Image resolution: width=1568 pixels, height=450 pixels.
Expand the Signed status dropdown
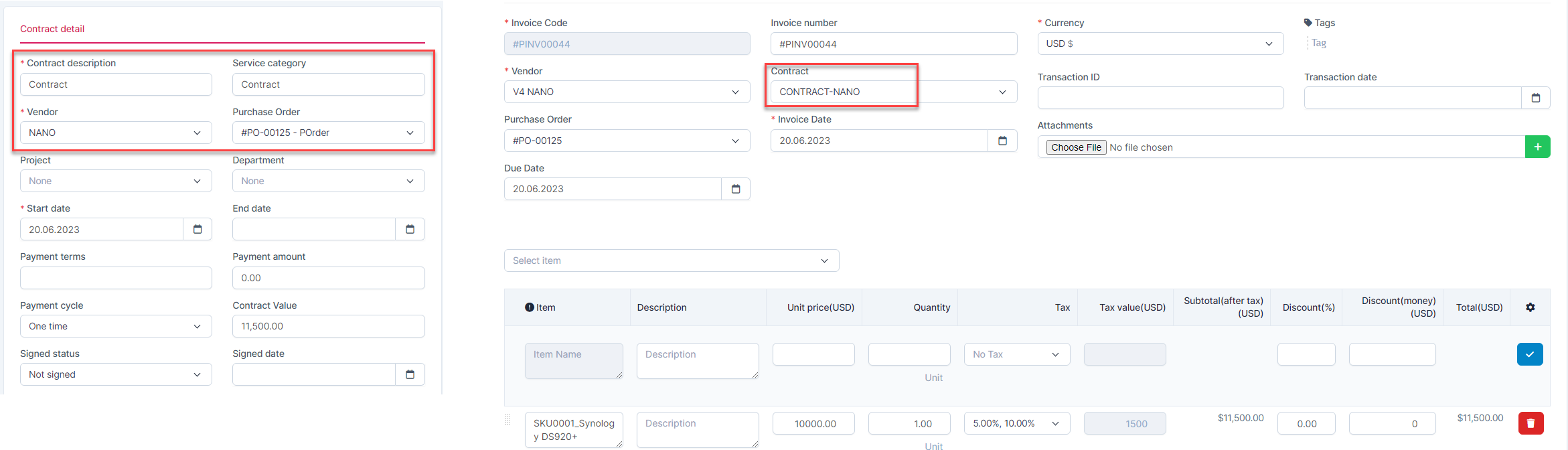click(116, 374)
